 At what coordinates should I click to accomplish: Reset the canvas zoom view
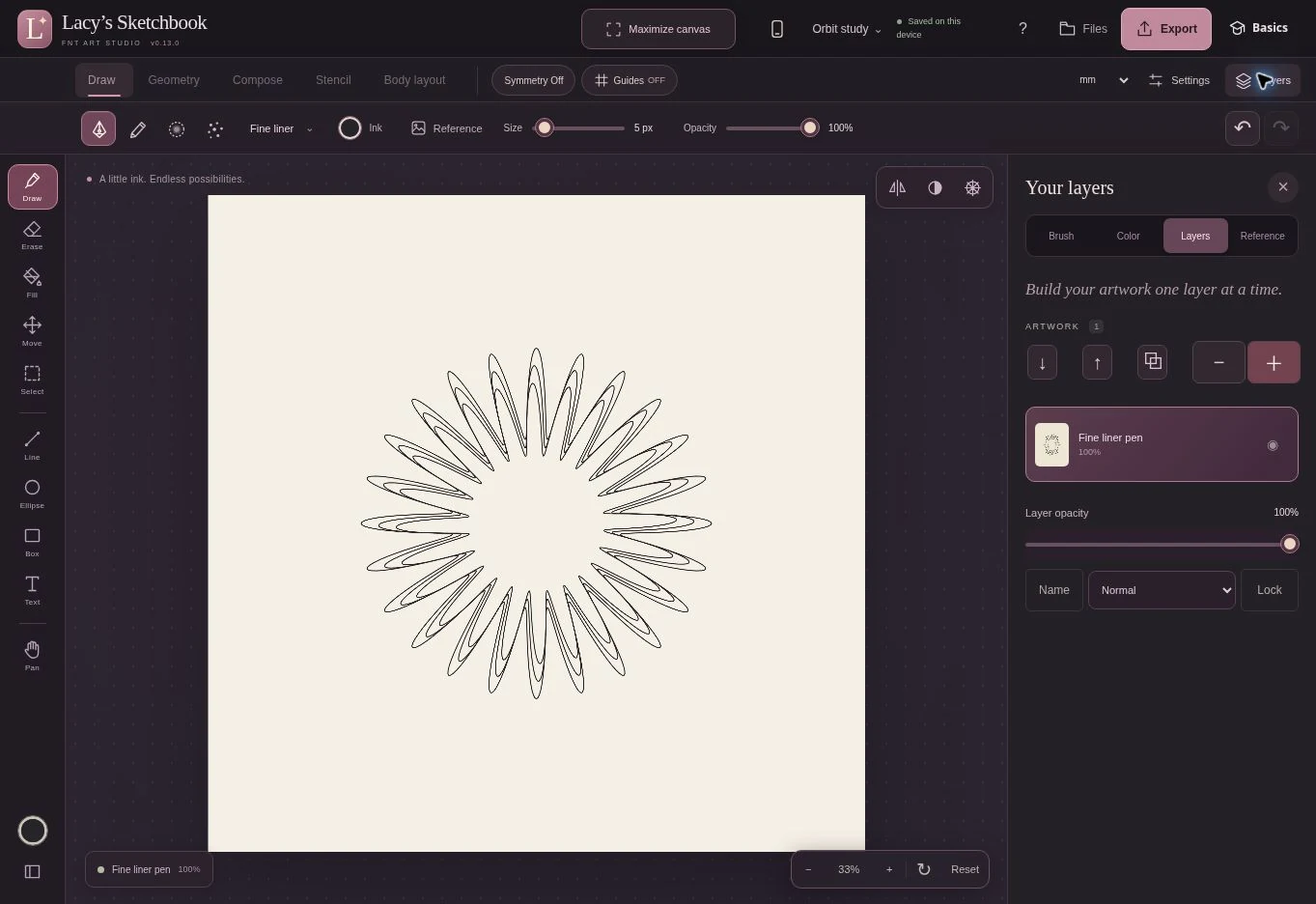(965, 869)
